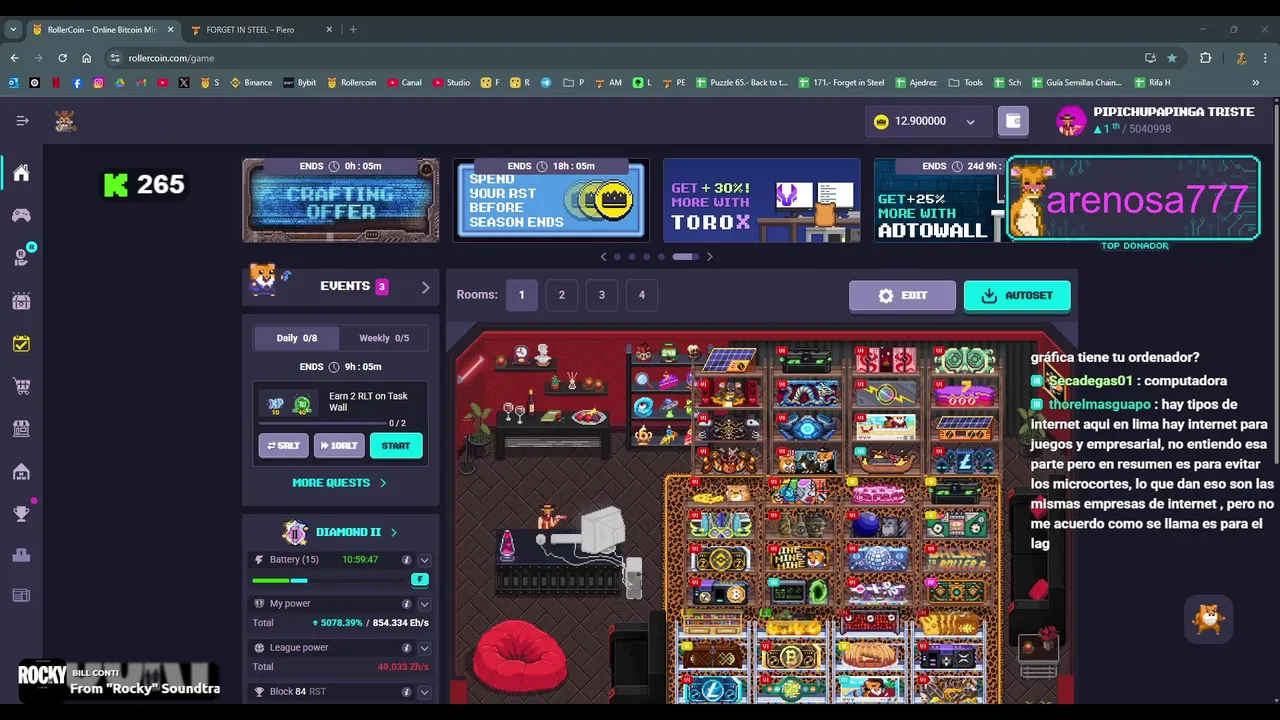
Task: Open the Spend Your RST banner
Action: [551, 200]
